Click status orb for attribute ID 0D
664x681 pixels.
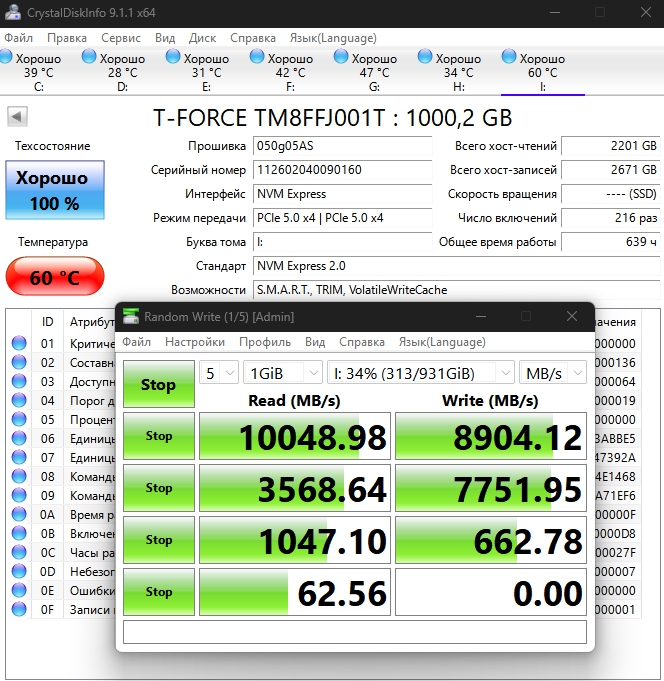point(19,571)
